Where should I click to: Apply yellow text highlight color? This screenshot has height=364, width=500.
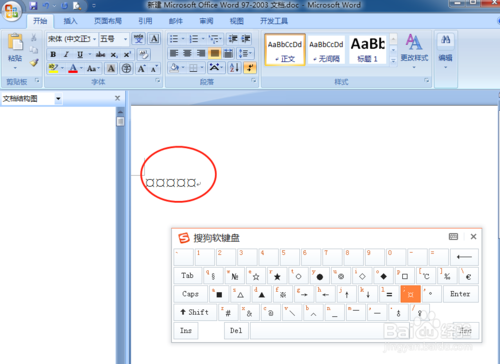pos(53,68)
